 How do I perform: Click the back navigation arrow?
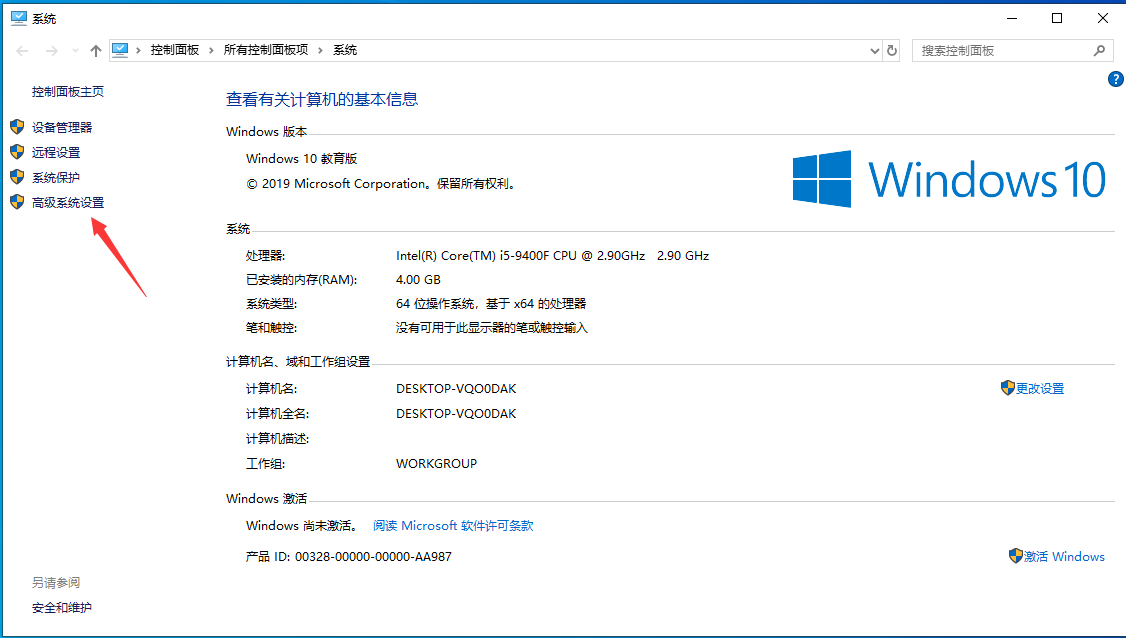coord(22,49)
